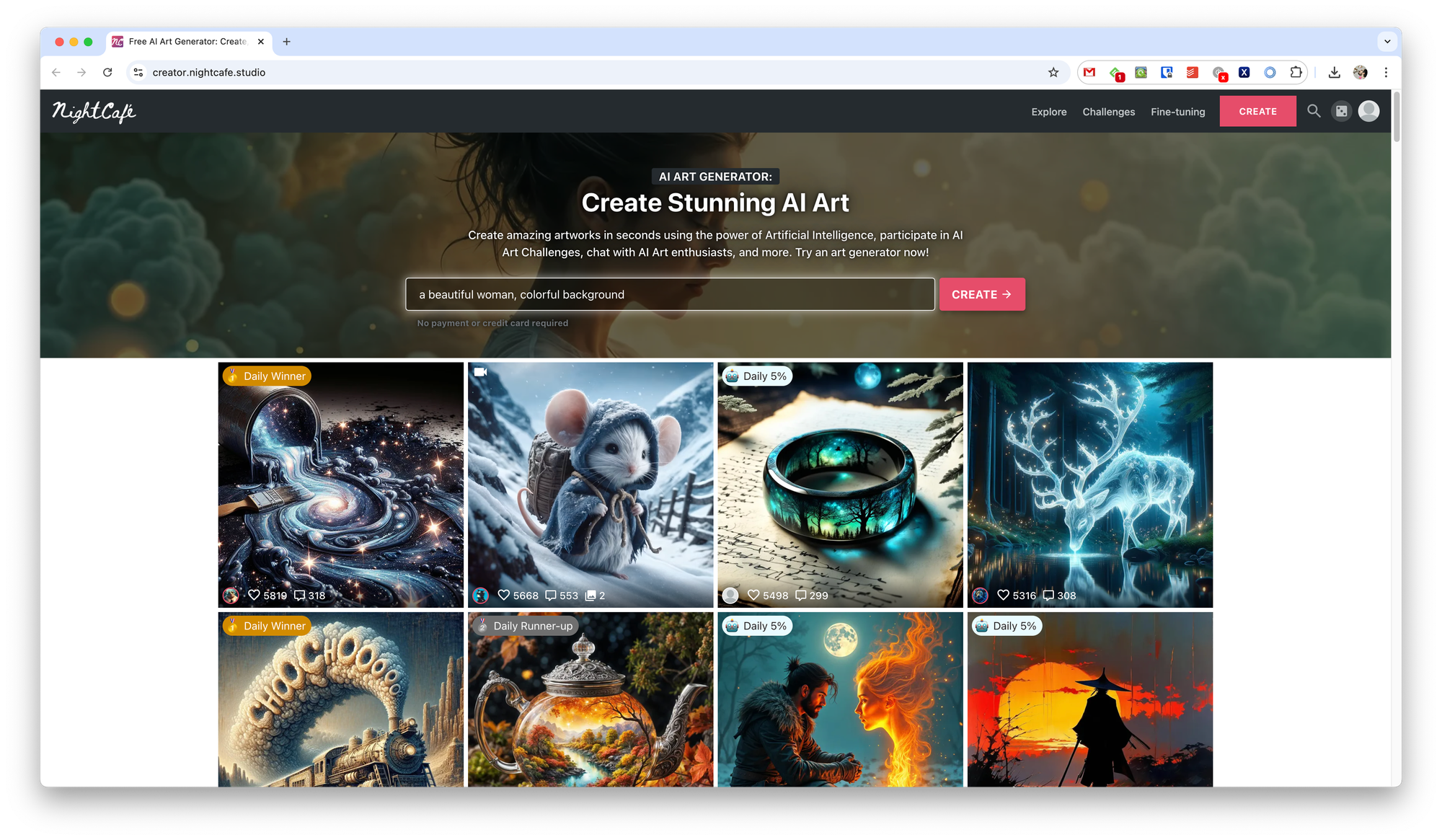Like the glowing deer artwork heart
1442x840 pixels.
click(x=1003, y=595)
